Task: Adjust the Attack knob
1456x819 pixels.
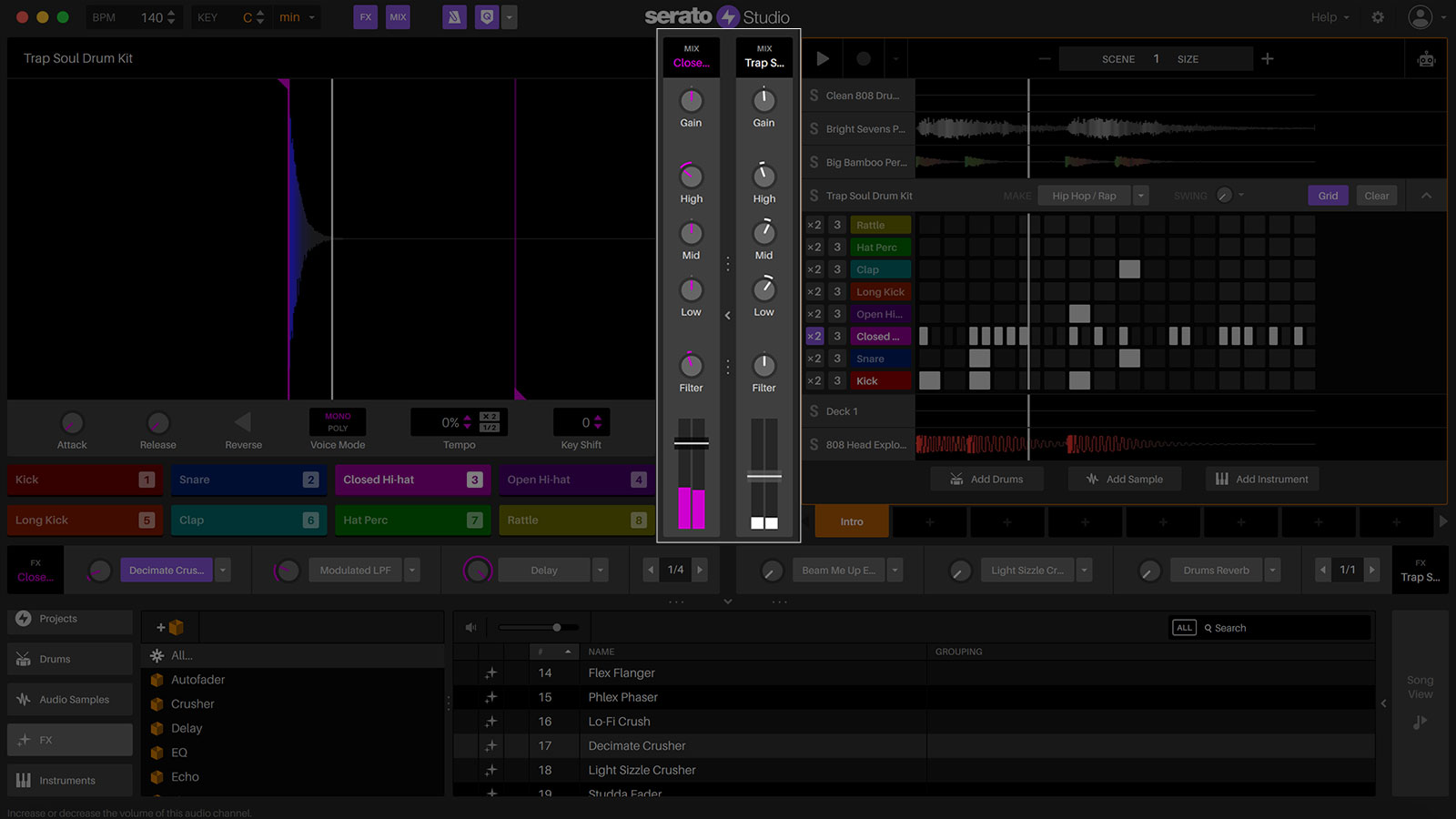Action: tap(72, 423)
